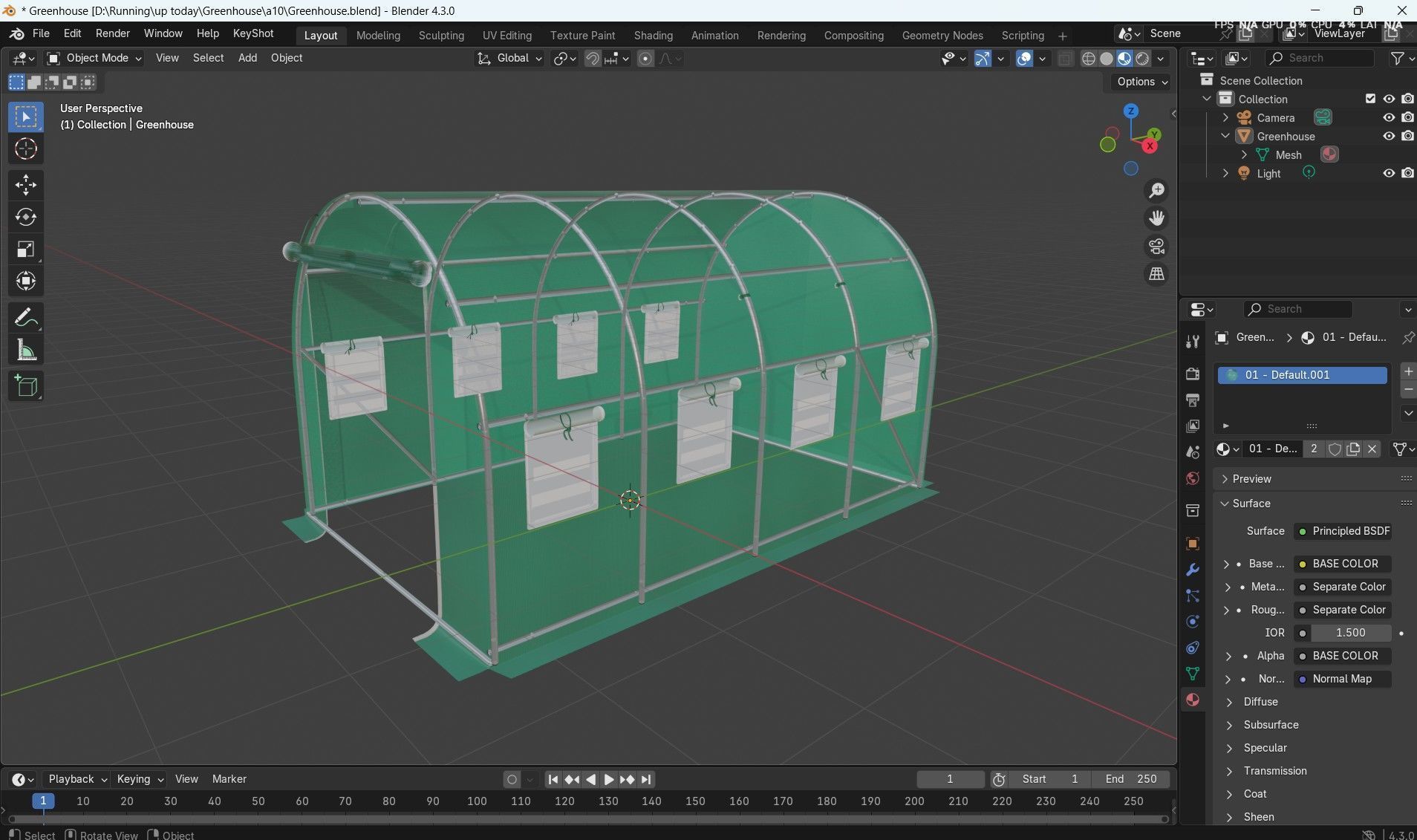Screen dimensions: 1417x840
Task: Uncheck Collection exclude checkbox
Action: coord(1370,99)
